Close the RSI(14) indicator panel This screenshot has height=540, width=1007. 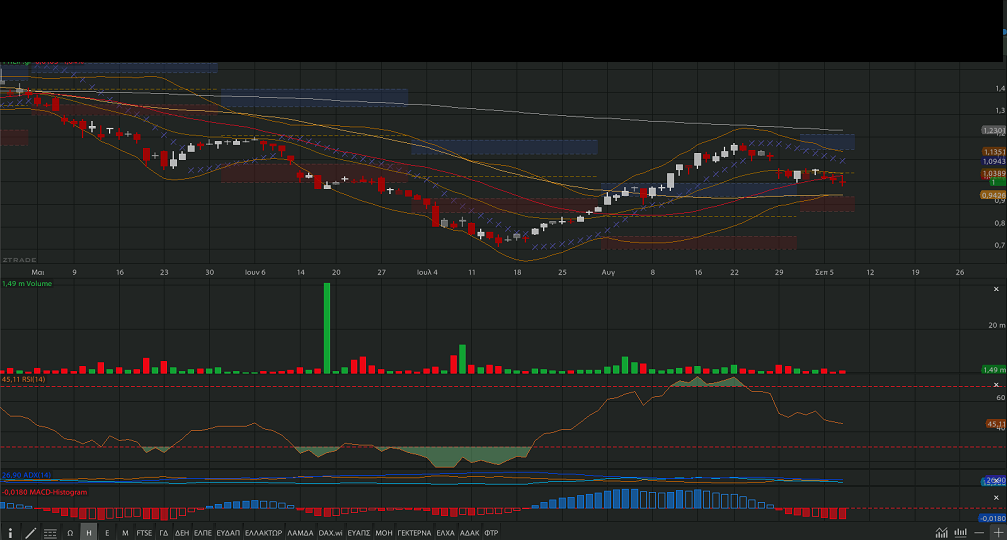point(996,385)
